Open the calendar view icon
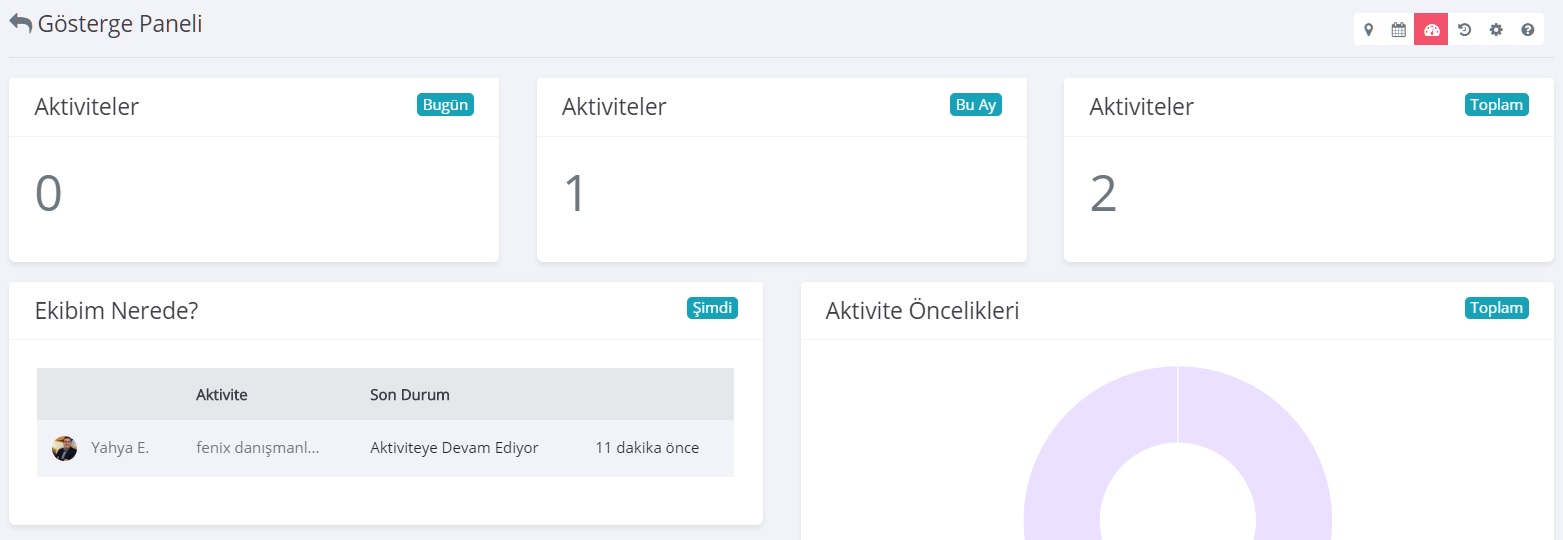Screen dimensions: 1563x540 (1399, 30)
